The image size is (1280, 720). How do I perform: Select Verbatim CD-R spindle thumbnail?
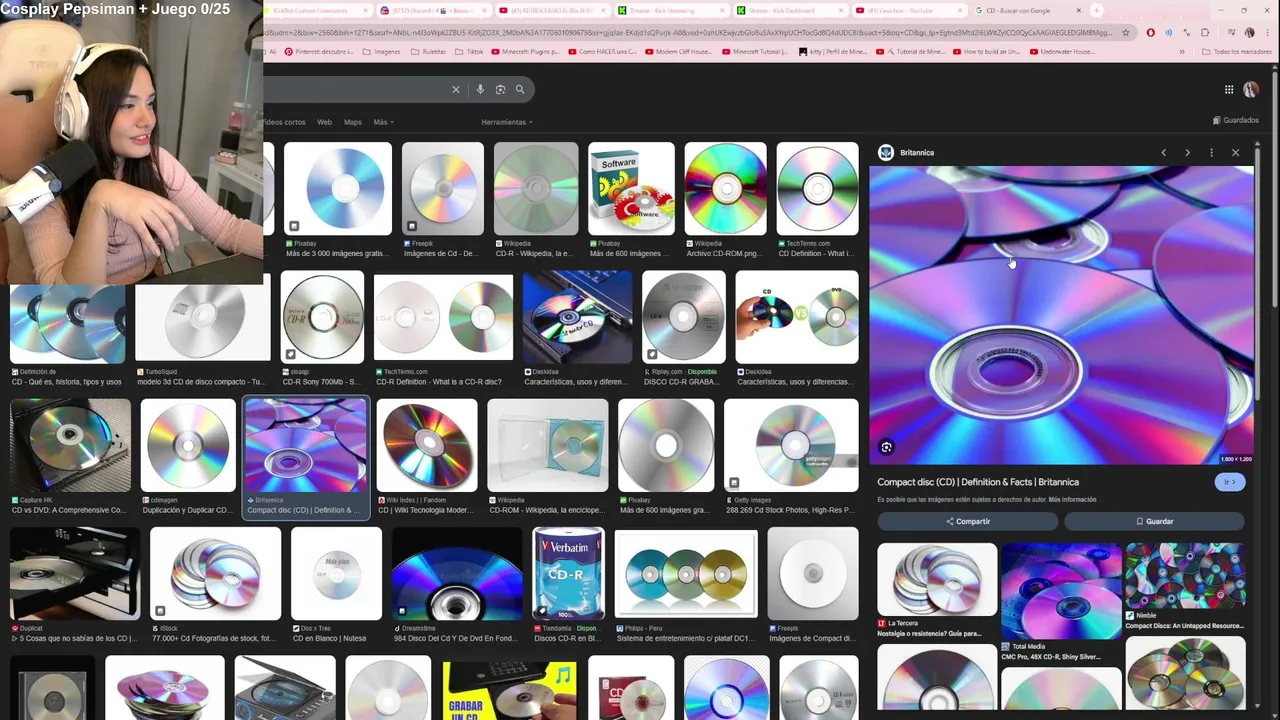pos(568,574)
